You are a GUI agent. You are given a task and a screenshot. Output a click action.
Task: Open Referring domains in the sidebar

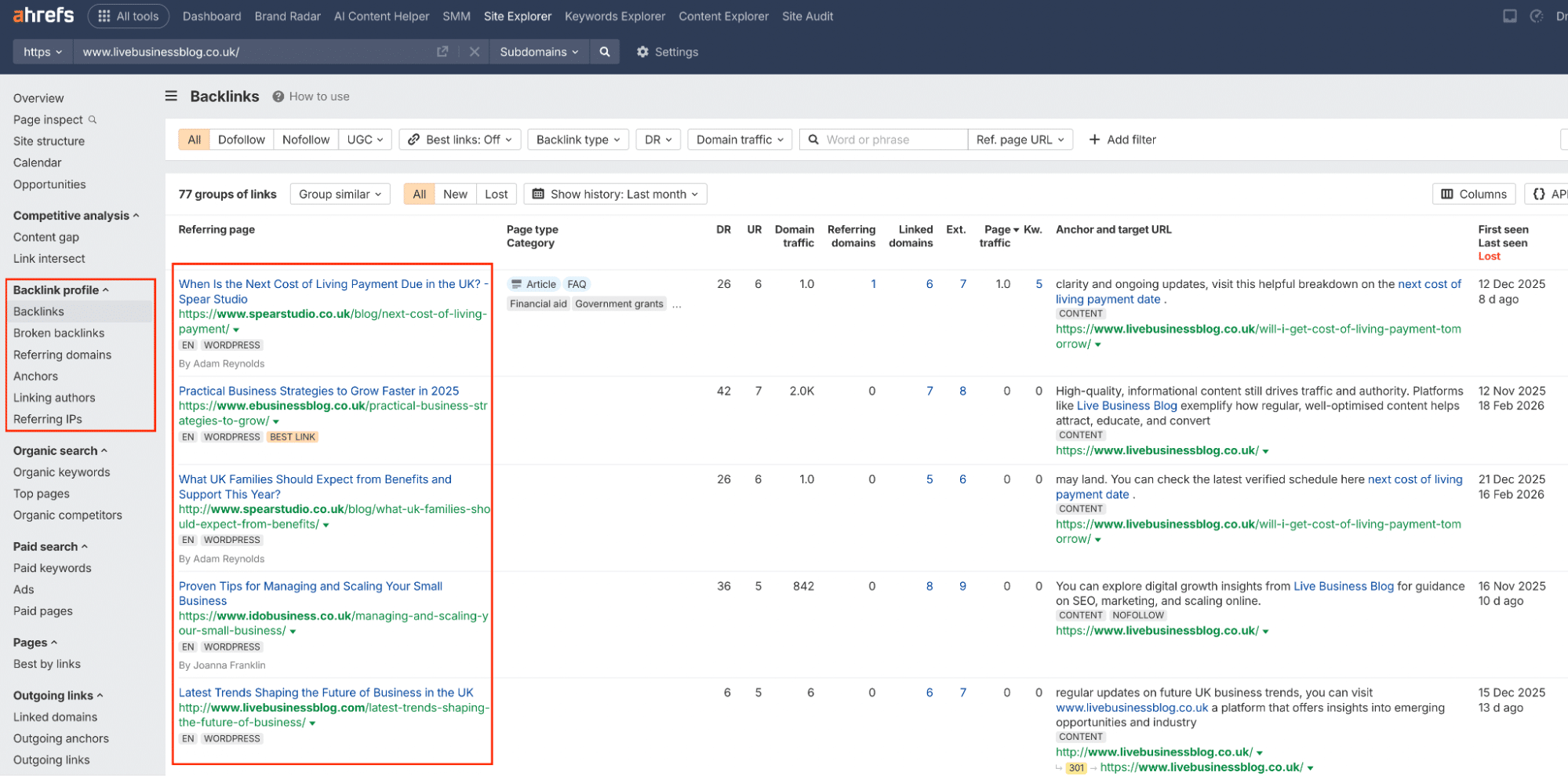62,355
